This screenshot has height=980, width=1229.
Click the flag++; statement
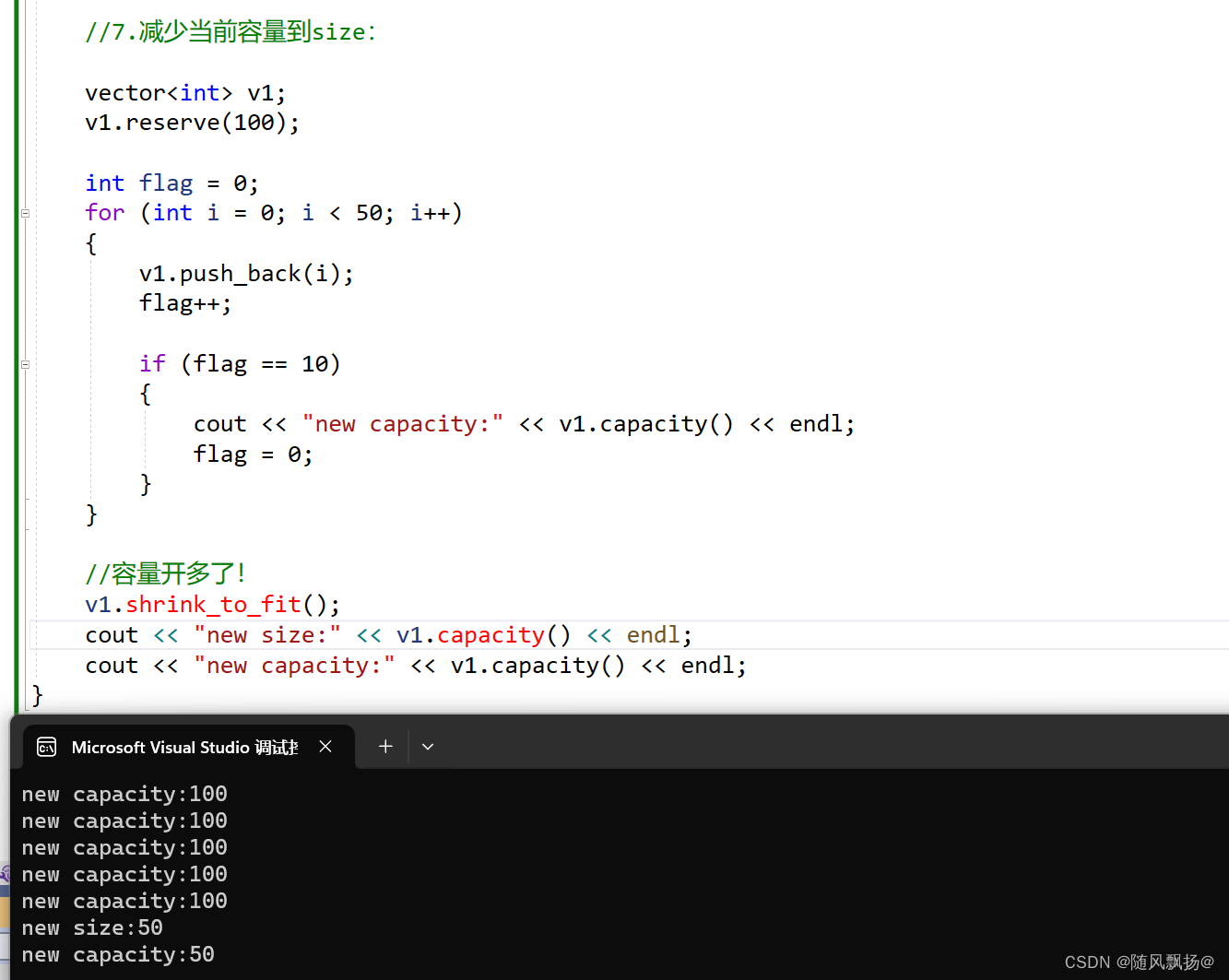pos(185,303)
